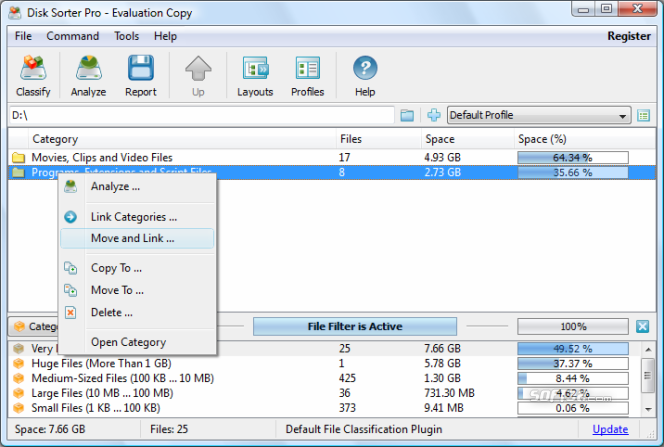The image size is (664, 447).
Task: Choose Delete ... in context menu
Action: point(137,312)
